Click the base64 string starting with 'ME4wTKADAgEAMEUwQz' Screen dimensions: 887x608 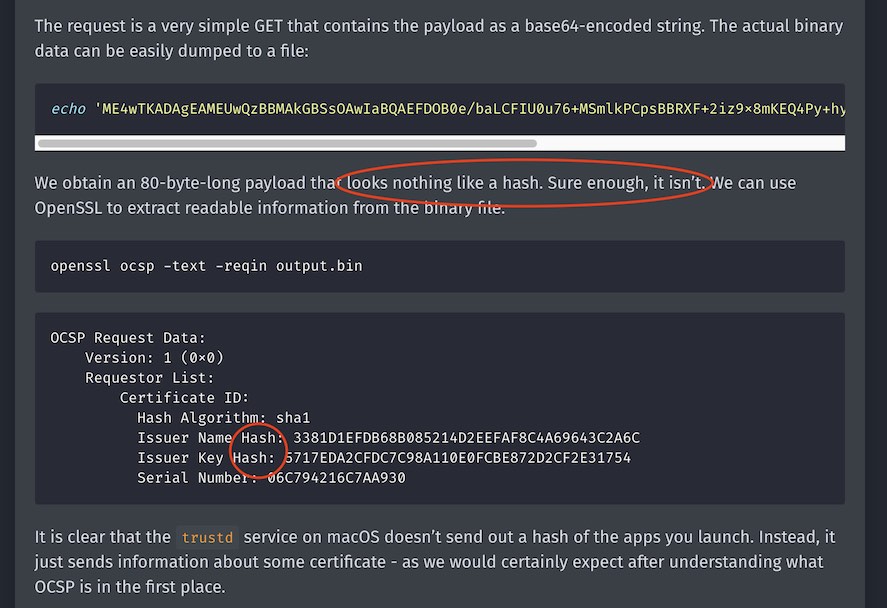coord(470,108)
